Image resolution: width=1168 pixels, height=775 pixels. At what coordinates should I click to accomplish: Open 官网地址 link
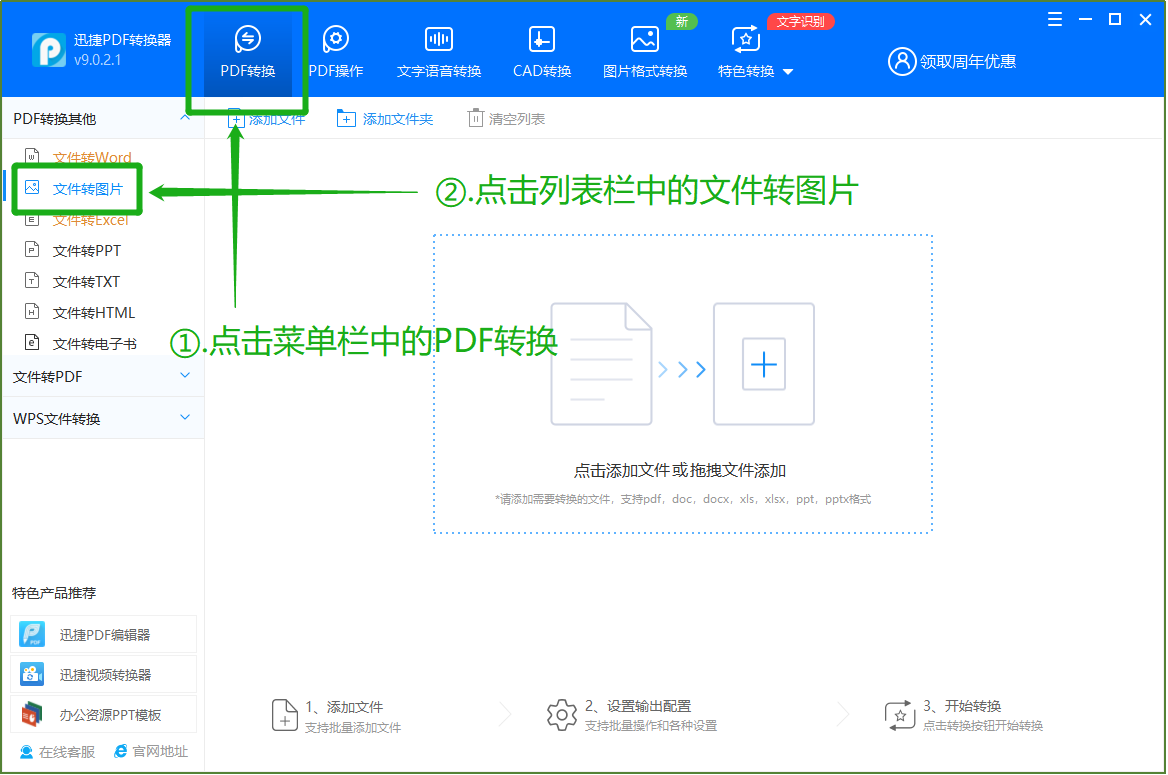150,751
